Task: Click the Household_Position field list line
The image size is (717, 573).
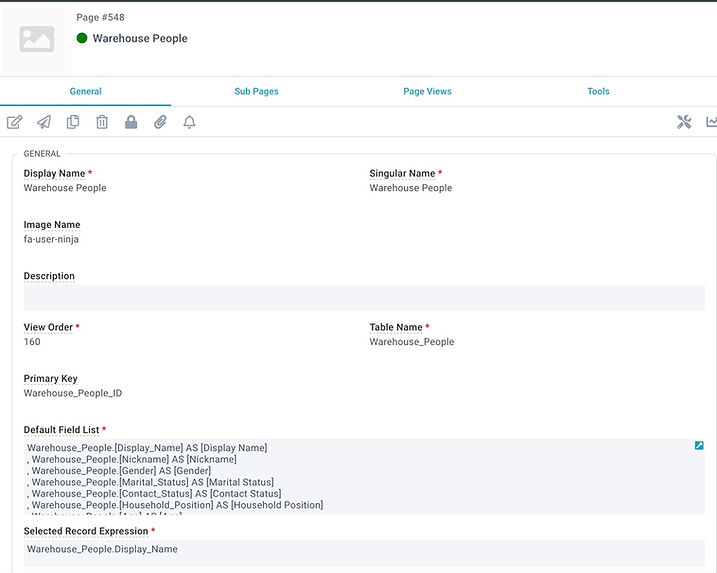Action: (x=175, y=505)
